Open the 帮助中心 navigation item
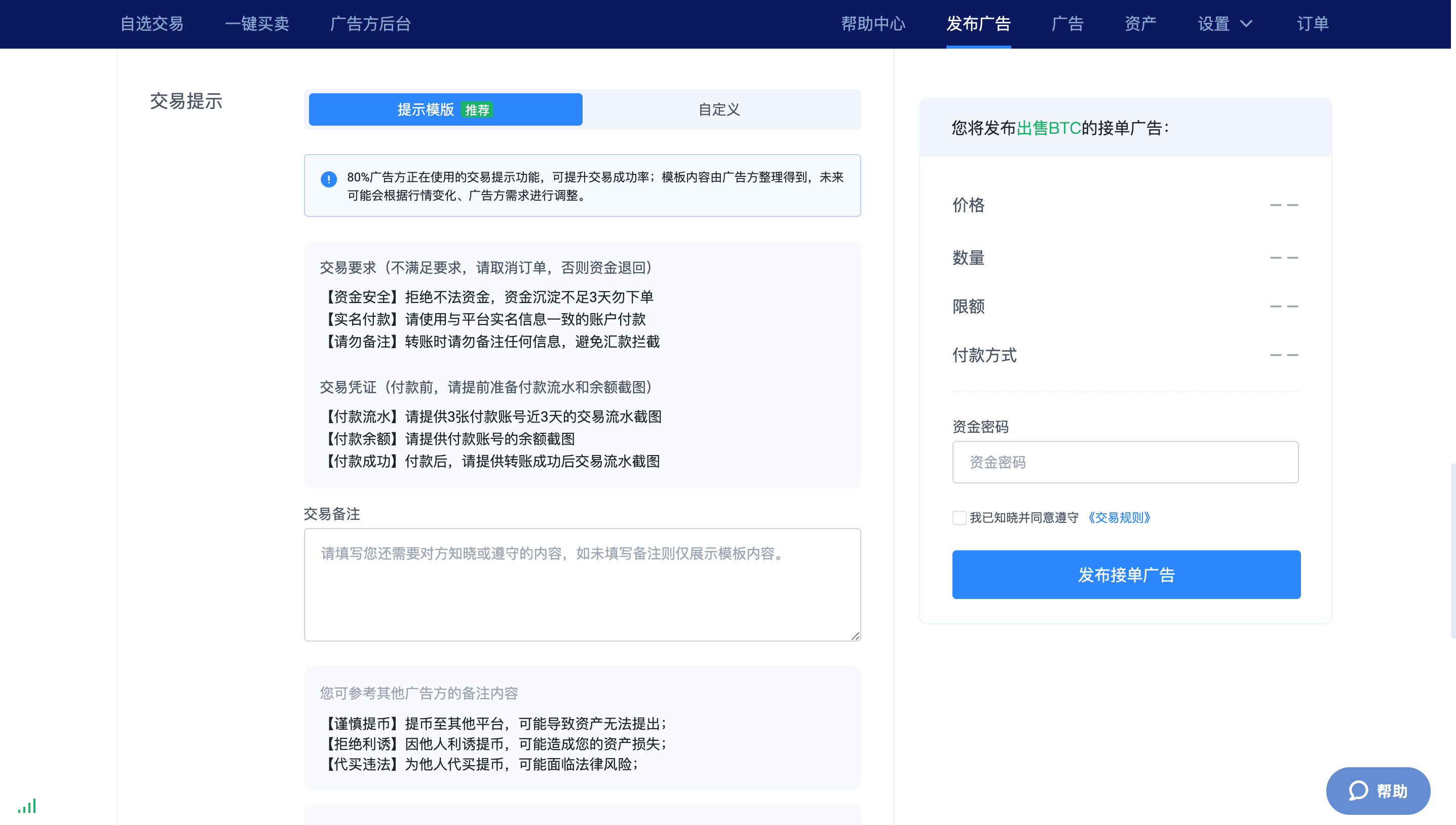This screenshot has height=825, width=1456. click(x=873, y=24)
